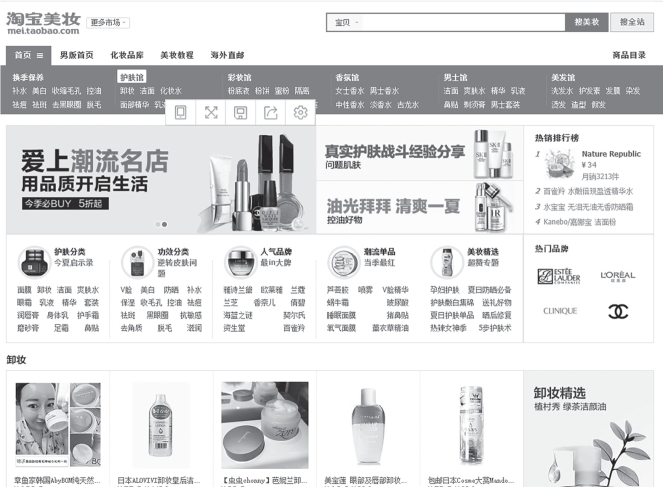Open the 宝贝 search type dropdown
This screenshot has width=663, height=487.
[x=347, y=22]
